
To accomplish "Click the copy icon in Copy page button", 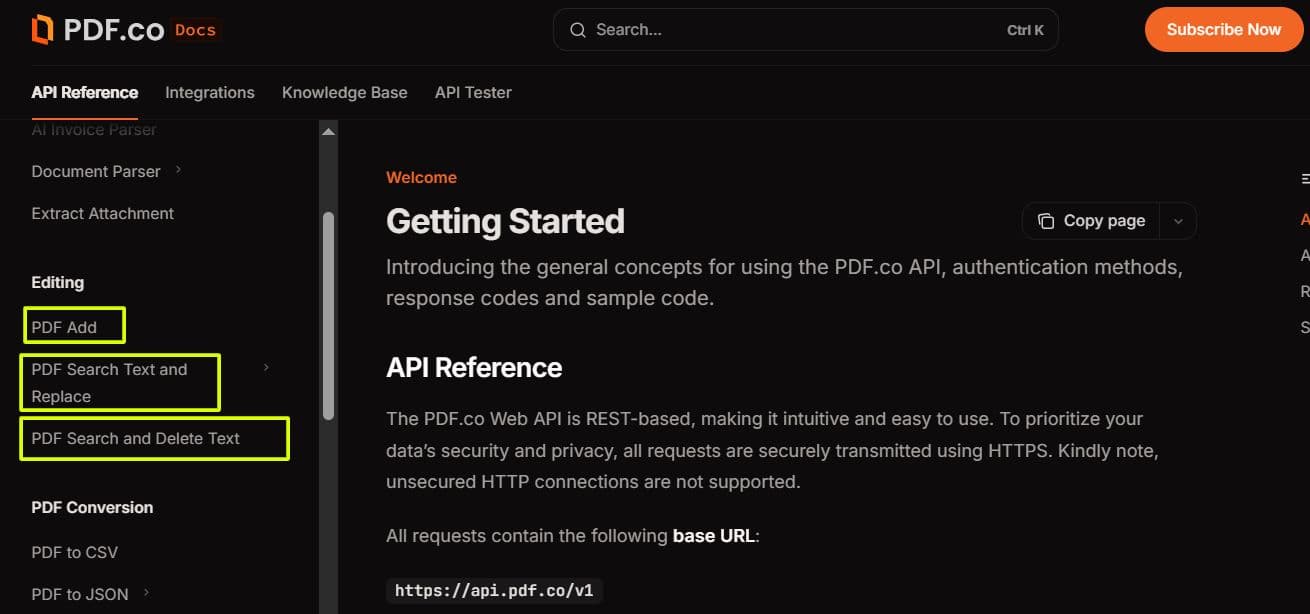I will [1046, 220].
